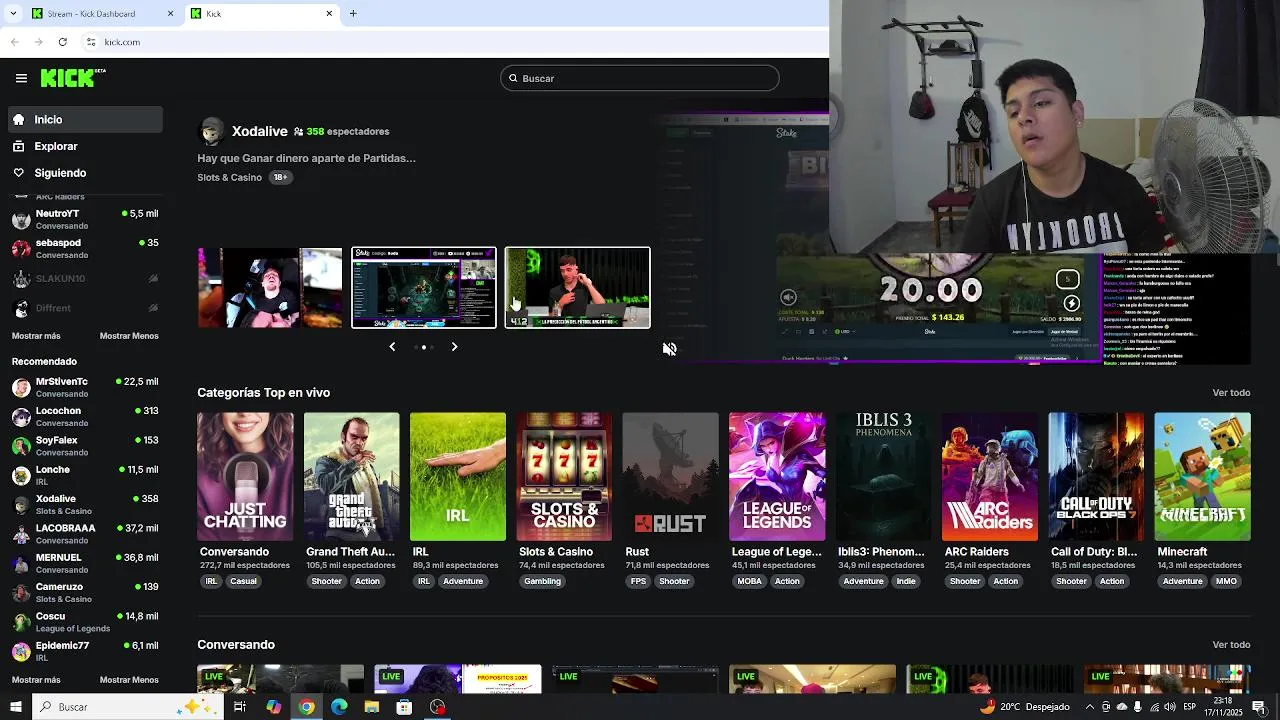This screenshot has height=720, width=1280.
Task: Click the Buscar search field
Action: tap(640, 78)
